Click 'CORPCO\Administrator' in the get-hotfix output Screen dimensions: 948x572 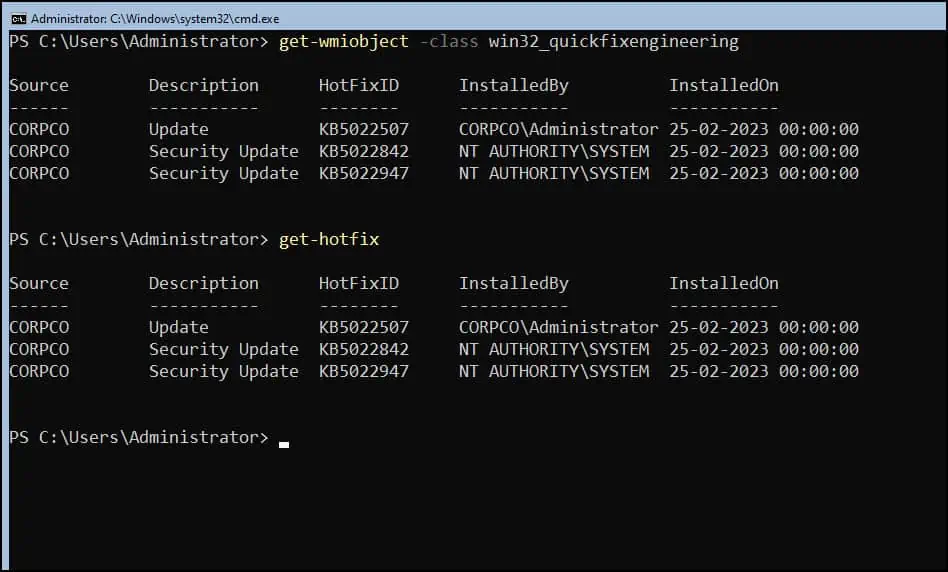click(x=559, y=328)
